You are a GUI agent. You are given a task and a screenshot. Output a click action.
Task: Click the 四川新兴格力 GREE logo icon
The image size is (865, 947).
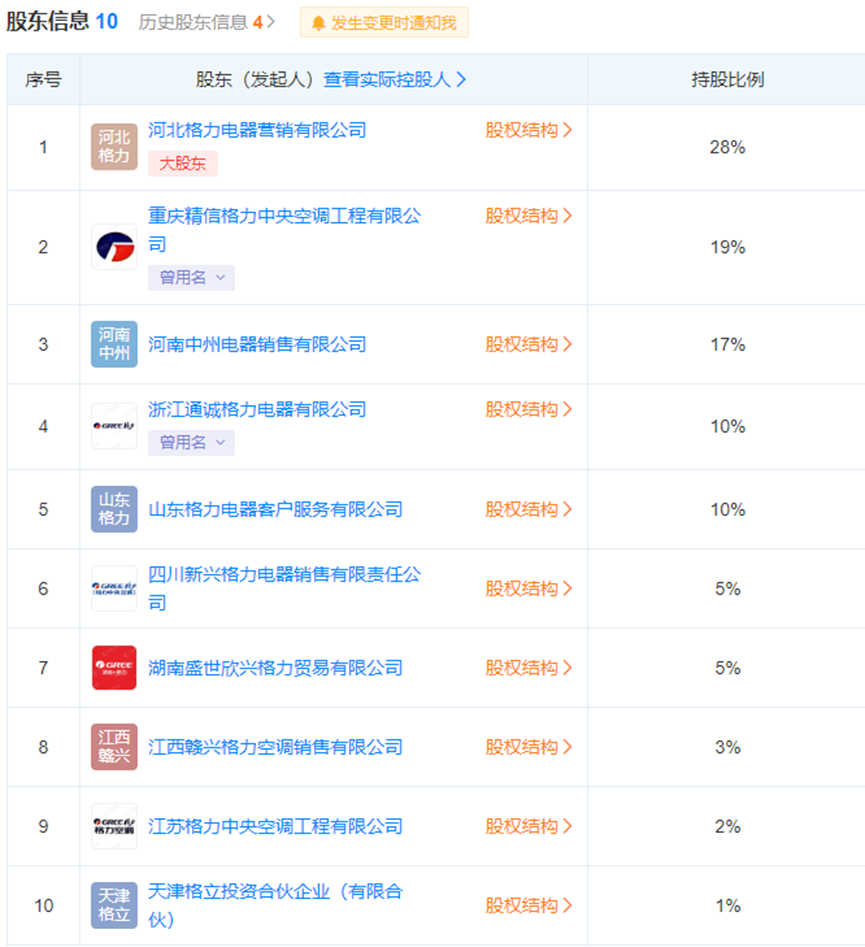pos(114,588)
